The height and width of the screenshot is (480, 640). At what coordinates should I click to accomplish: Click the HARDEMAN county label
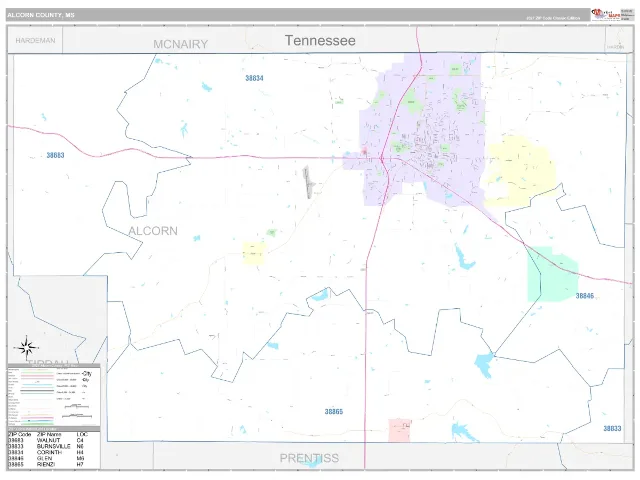[x=35, y=40]
